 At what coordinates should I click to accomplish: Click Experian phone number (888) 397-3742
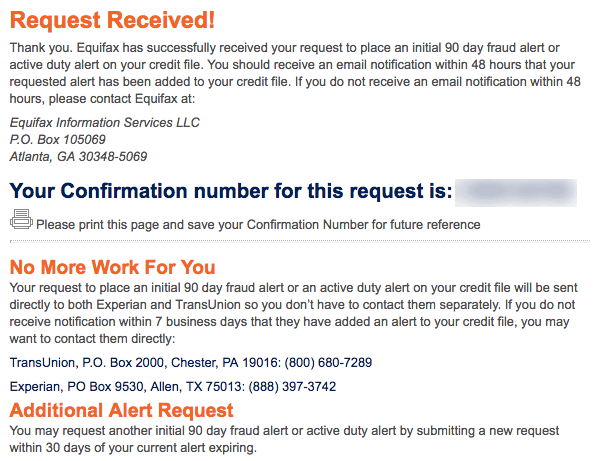pyautogui.click(x=292, y=387)
